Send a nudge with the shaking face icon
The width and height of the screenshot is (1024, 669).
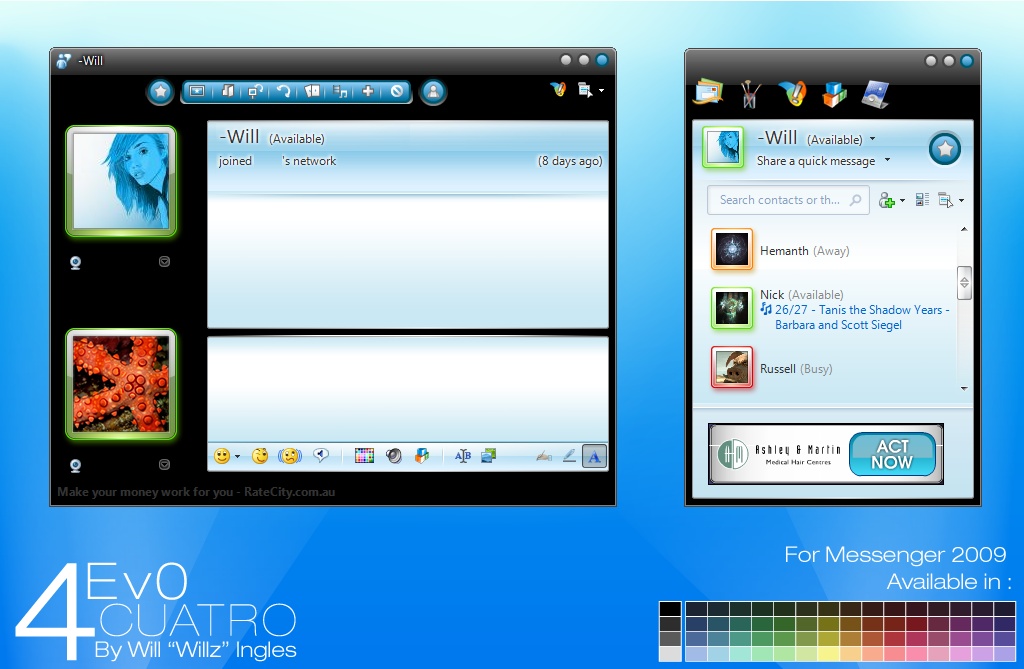coord(290,456)
